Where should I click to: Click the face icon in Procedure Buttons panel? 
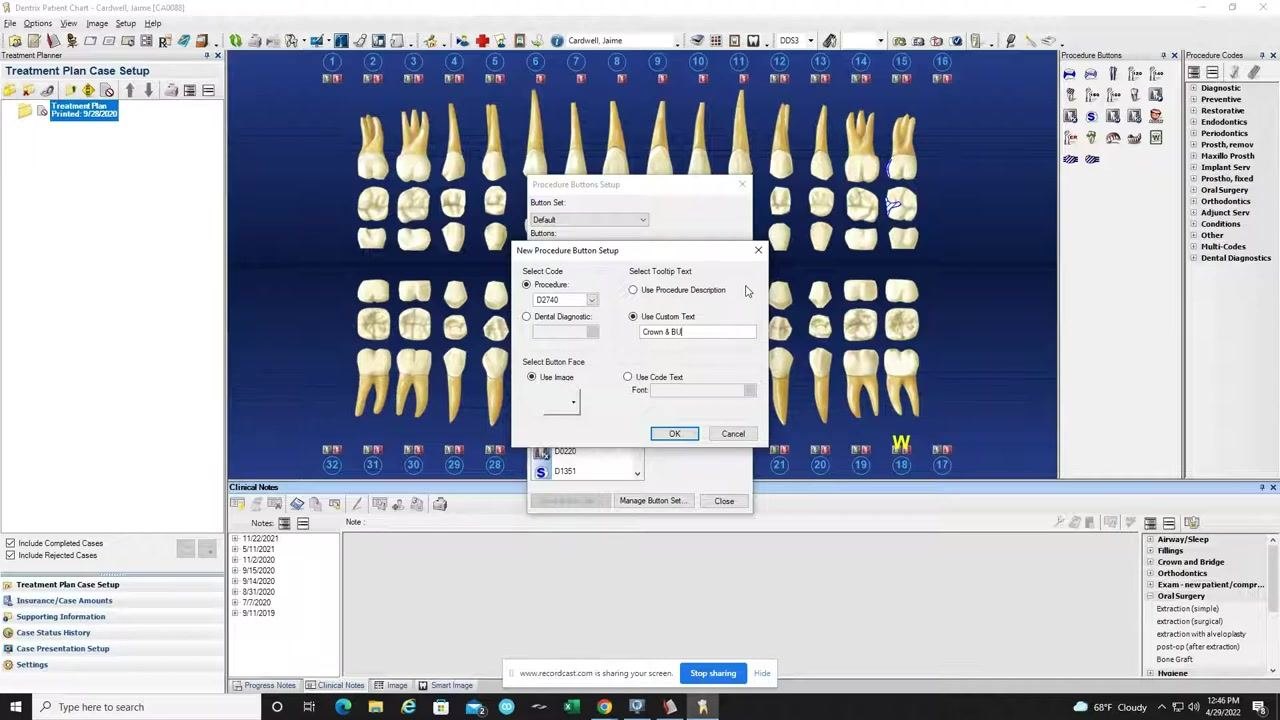[x=1155, y=116]
